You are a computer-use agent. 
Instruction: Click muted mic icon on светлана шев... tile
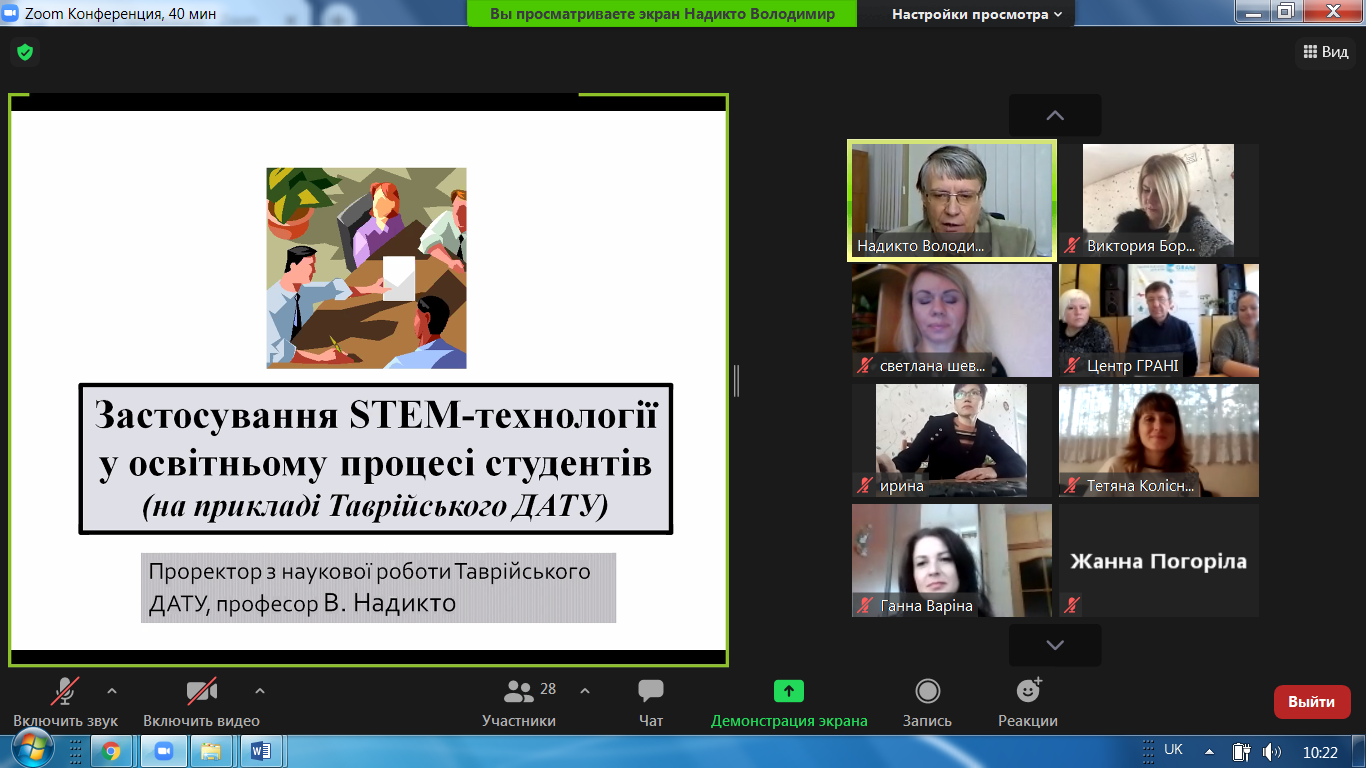pos(865,366)
